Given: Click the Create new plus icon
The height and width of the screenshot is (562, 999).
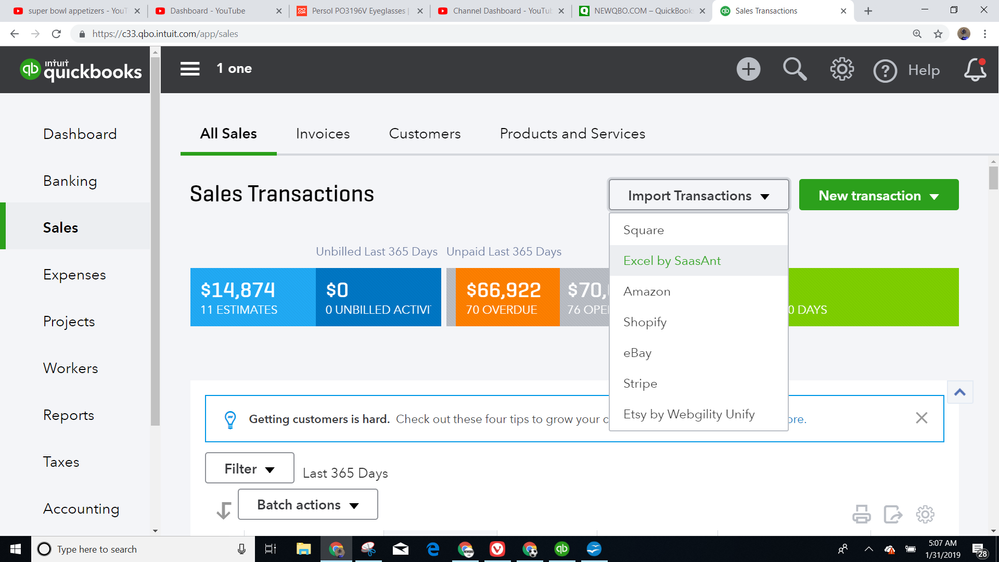Looking at the screenshot, I should point(748,69).
